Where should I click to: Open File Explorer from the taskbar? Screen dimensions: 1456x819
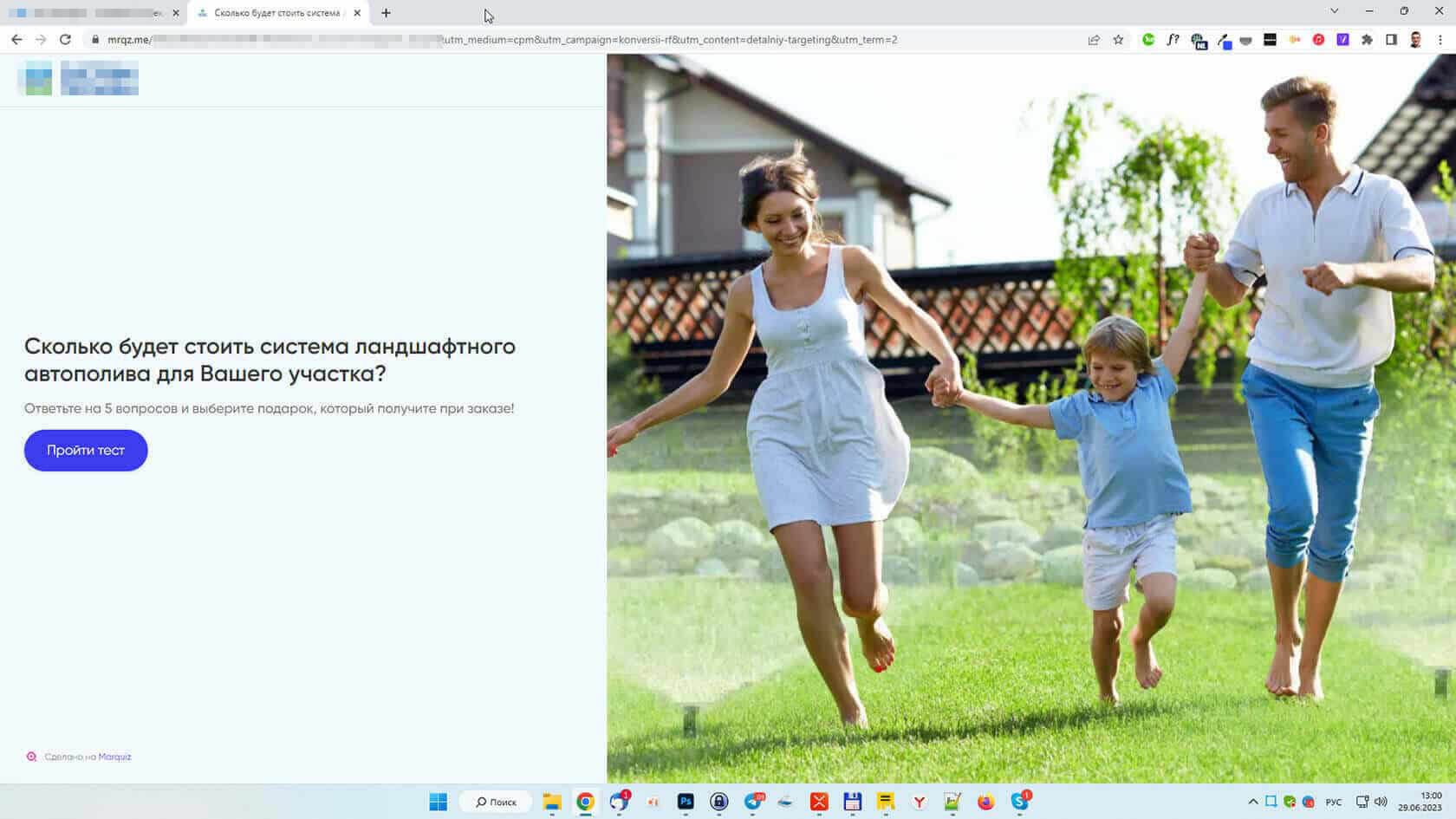click(x=552, y=802)
